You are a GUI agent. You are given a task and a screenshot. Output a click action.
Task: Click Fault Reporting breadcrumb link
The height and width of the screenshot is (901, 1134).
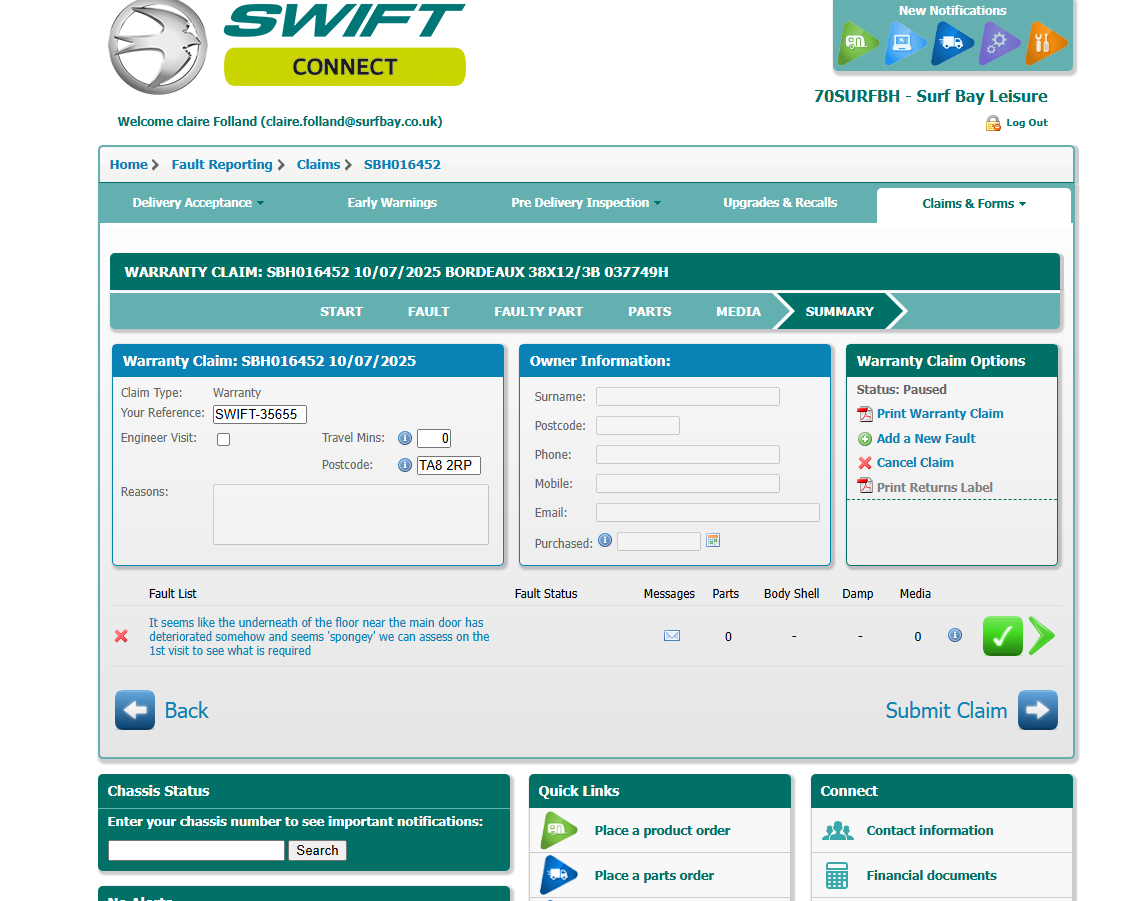tap(222, 164)
